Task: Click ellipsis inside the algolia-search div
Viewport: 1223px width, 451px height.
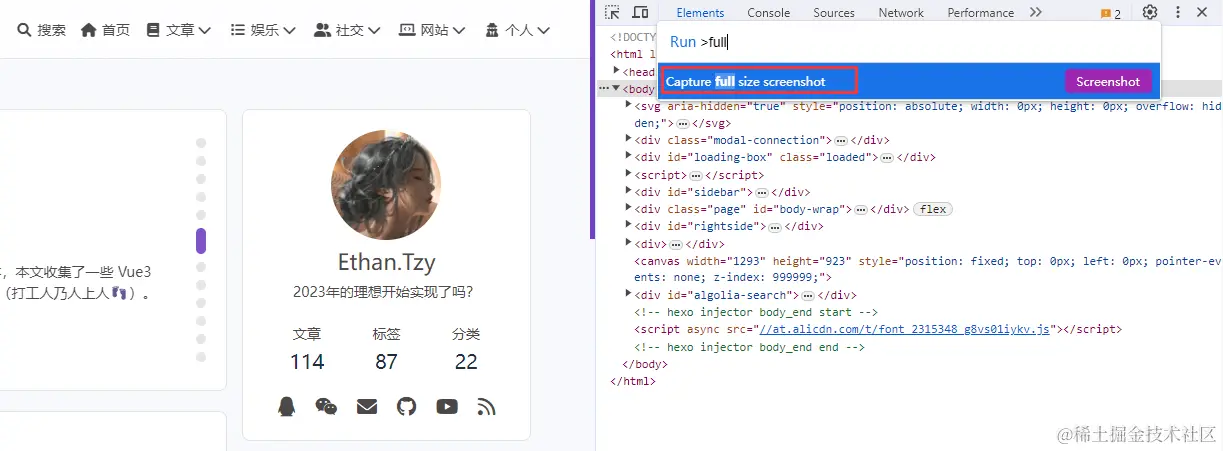Action: pos(807,296)
